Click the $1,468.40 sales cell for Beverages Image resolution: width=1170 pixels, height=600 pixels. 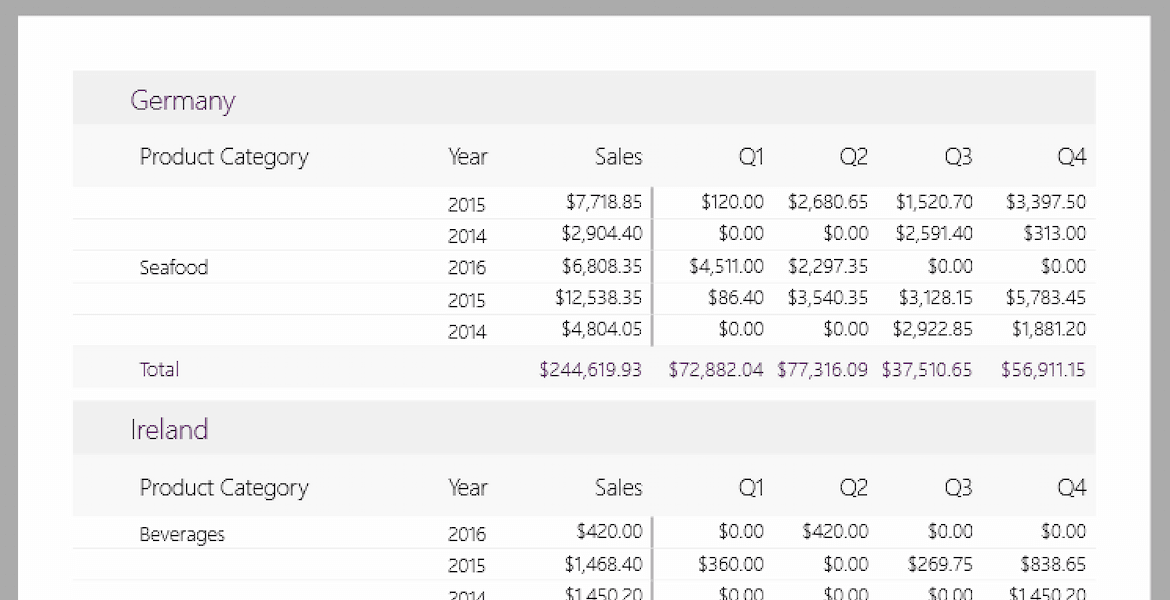[602, 564]
